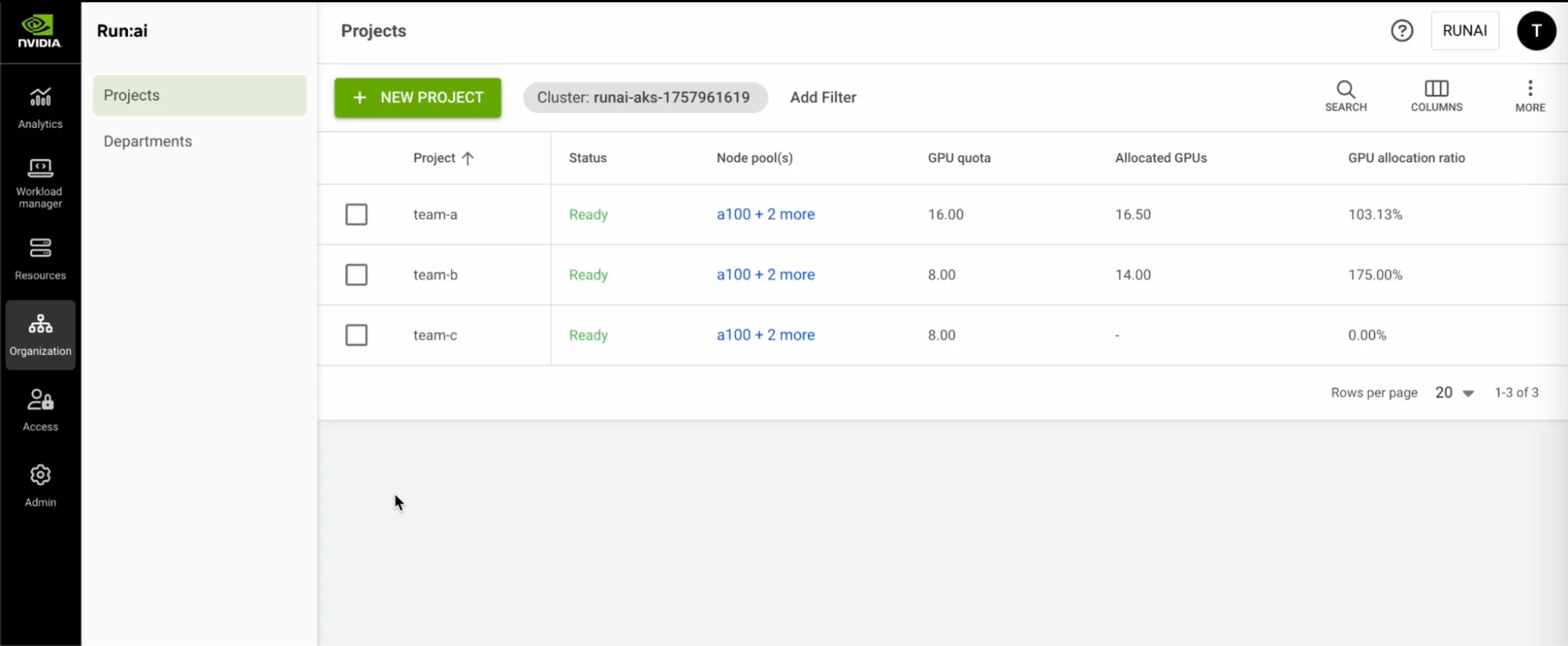This screenshot has height=646, width=1568.
Task: Open the Rows per page dropdown
Action: coord(1454,393)
